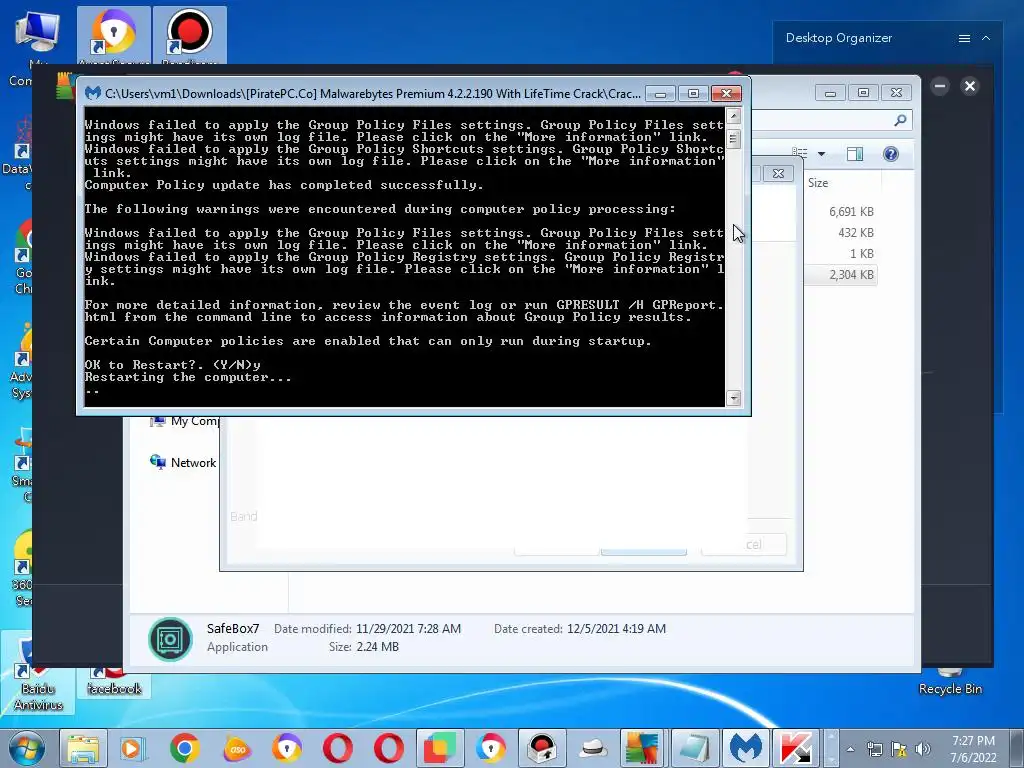Open the white hat app in taskbar

pyautogui.click(x=592, y=748)
